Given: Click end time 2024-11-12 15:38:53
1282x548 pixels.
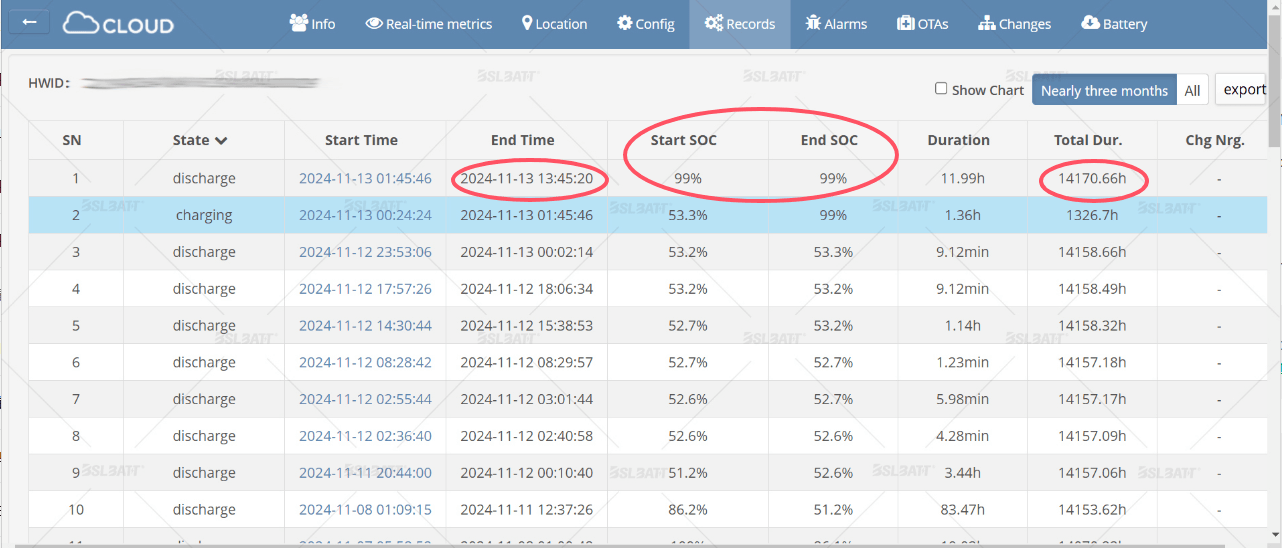Looking at the screenshot, I should pos(527,326).
